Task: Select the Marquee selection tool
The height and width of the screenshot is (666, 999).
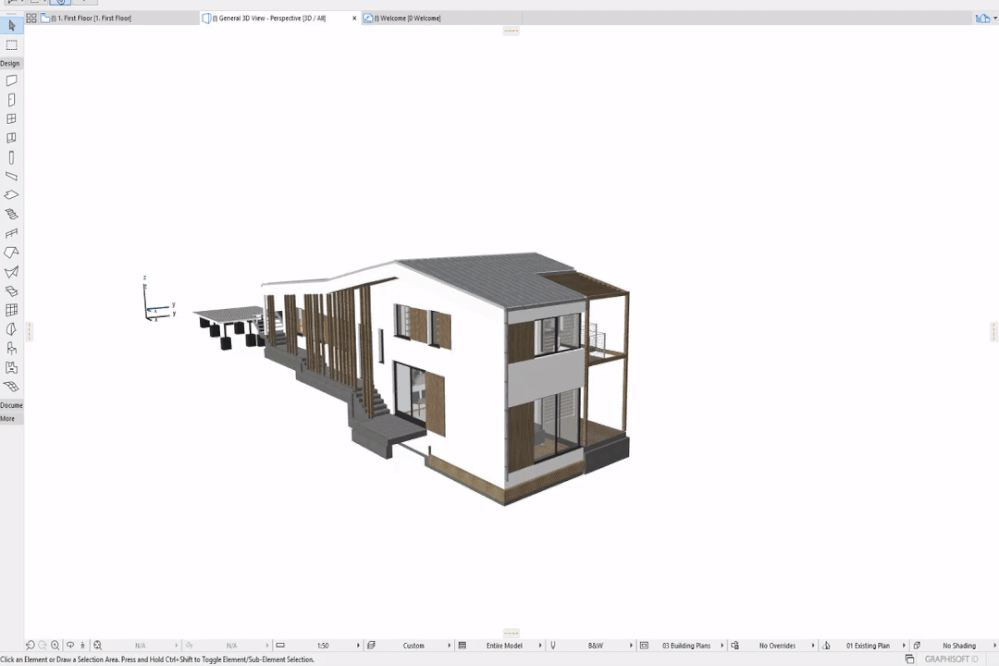Action: (x=11, y=45)
